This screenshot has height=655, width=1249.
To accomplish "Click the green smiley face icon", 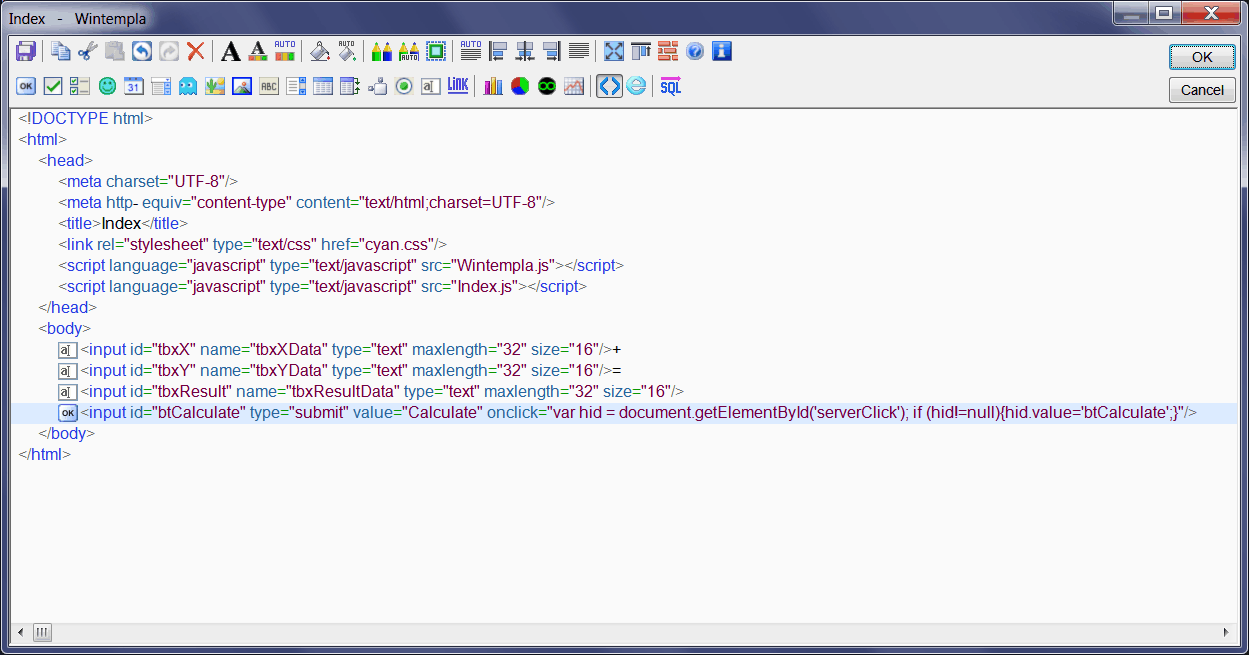I will click(x=107, y=86).
